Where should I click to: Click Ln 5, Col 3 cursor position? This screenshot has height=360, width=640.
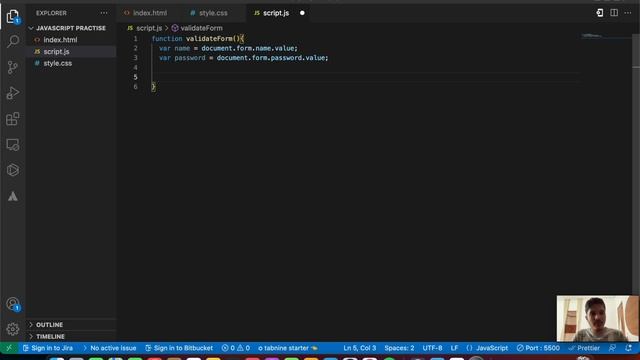click(360, 348)
